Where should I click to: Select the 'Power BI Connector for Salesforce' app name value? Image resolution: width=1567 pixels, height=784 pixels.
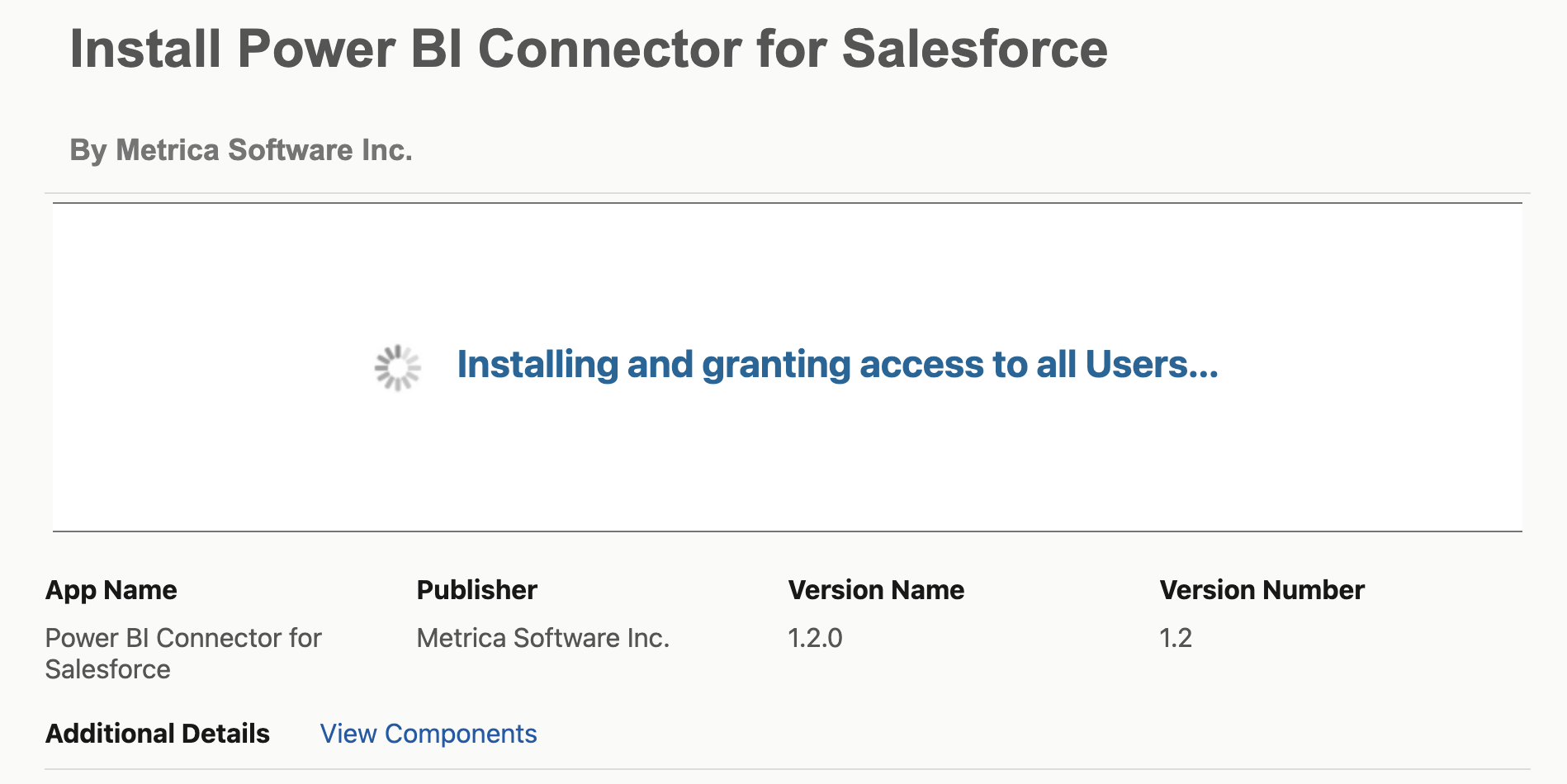click(183, 654)
